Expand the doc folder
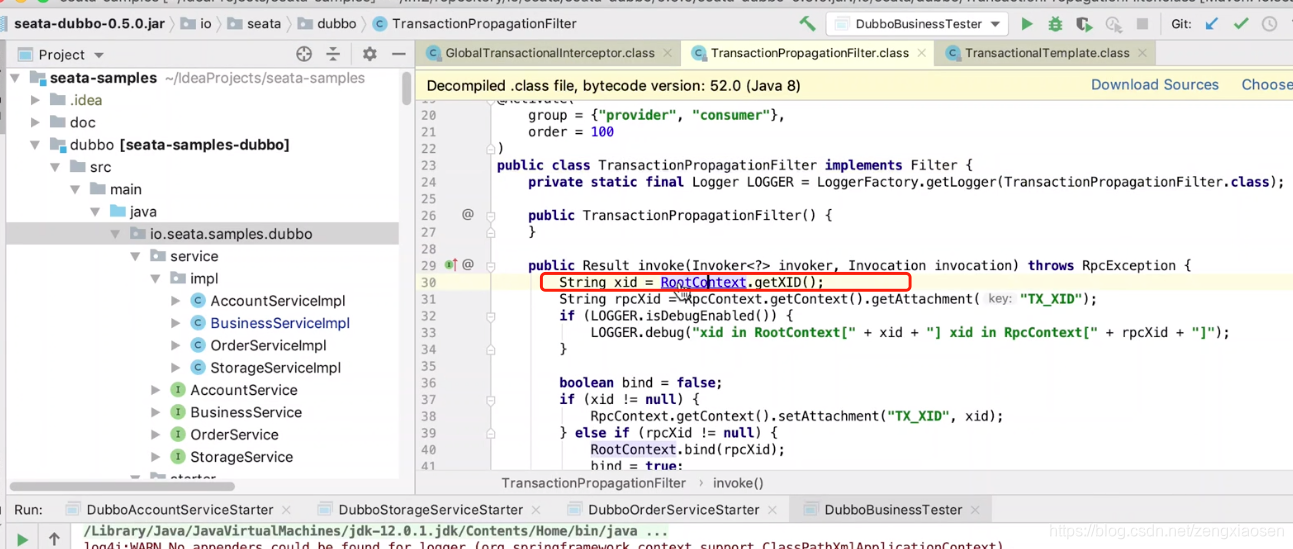The image size is (1293, 549). [35, 122]
